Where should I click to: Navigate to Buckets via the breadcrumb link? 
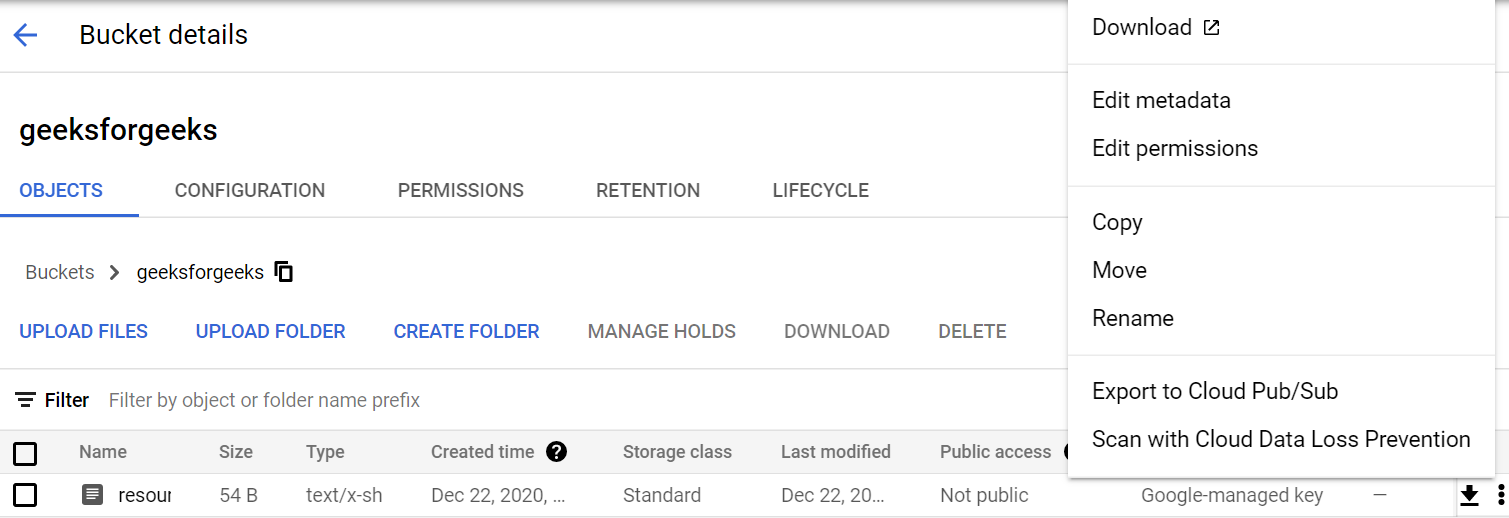(x=60, y=272)
